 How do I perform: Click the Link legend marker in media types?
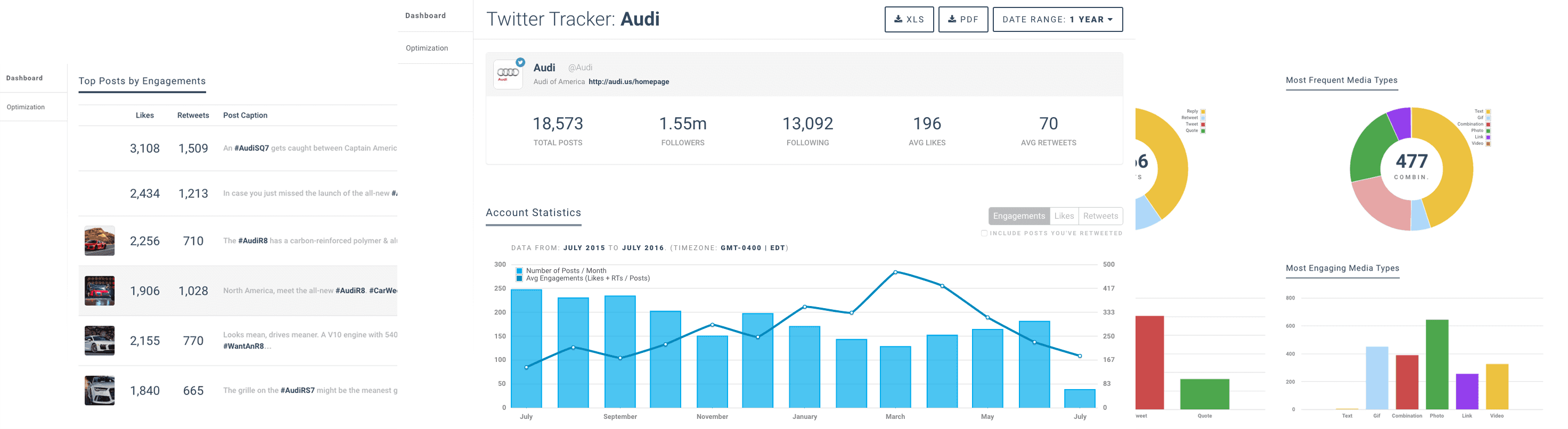coord(1488,137)
